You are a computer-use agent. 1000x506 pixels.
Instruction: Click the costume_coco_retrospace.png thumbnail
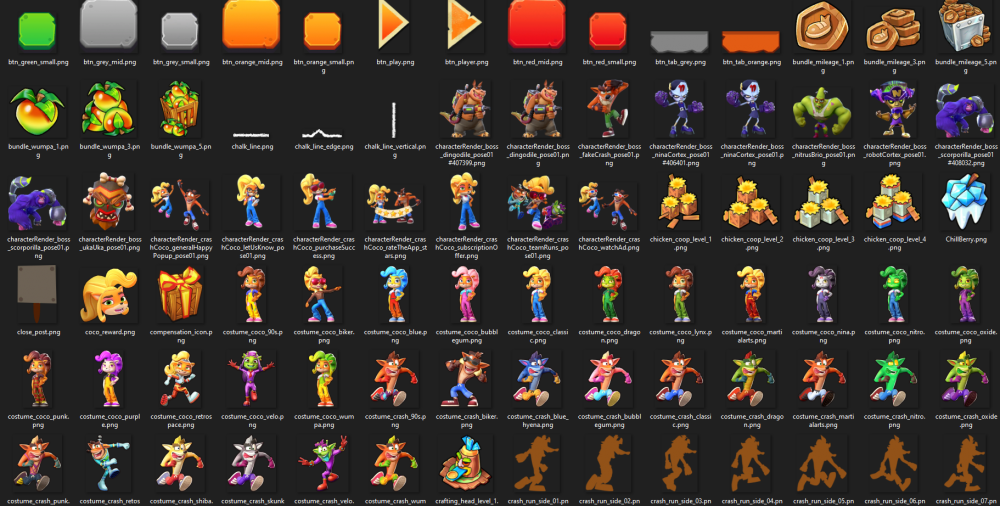click(x=180, y=378)
